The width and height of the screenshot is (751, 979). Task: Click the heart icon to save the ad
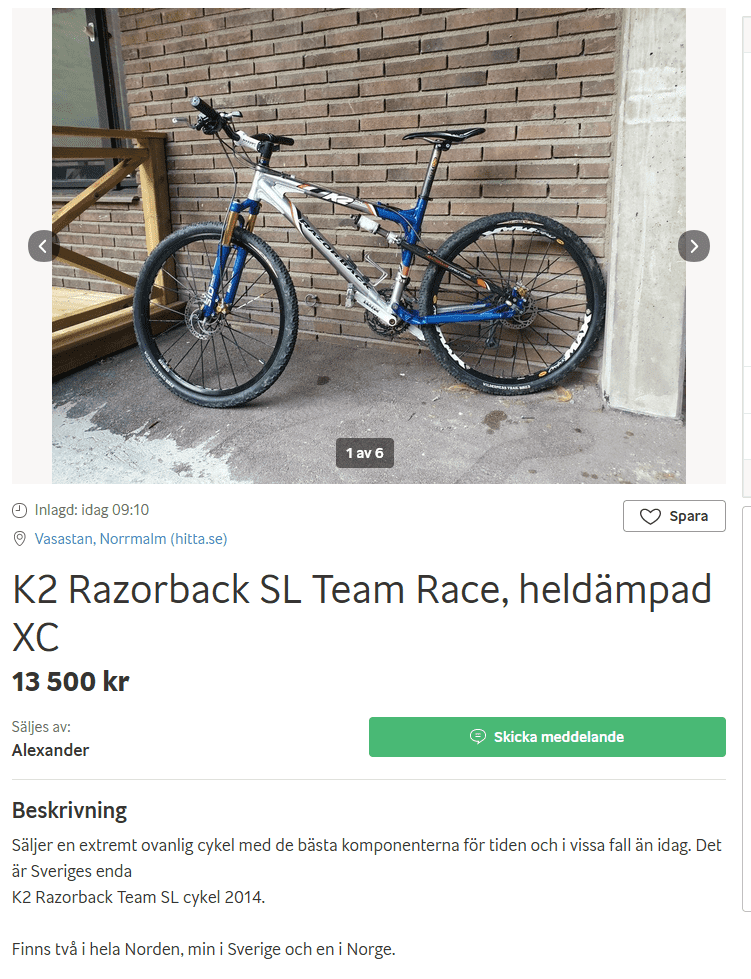click(x=650, y=517)
